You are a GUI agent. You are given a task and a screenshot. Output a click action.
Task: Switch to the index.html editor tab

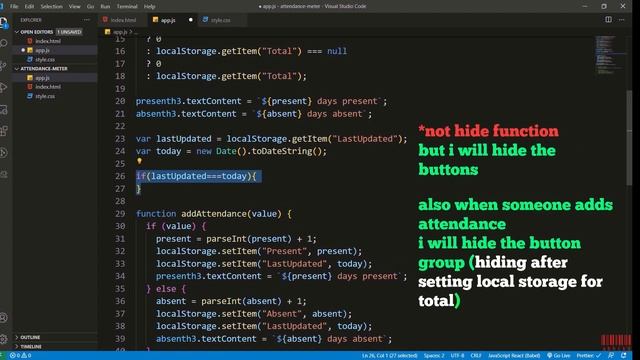pos(122,20)
